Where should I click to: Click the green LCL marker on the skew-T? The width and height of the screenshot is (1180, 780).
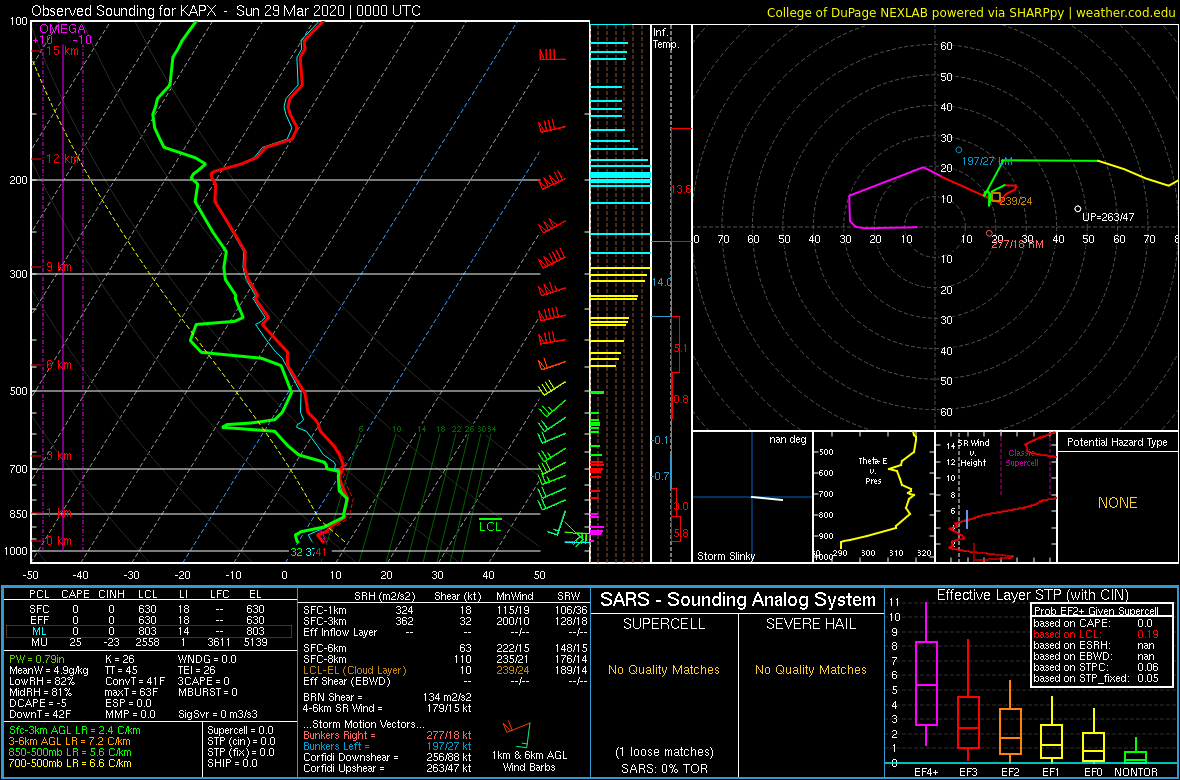pyautogui.click(x=490, y=526)
